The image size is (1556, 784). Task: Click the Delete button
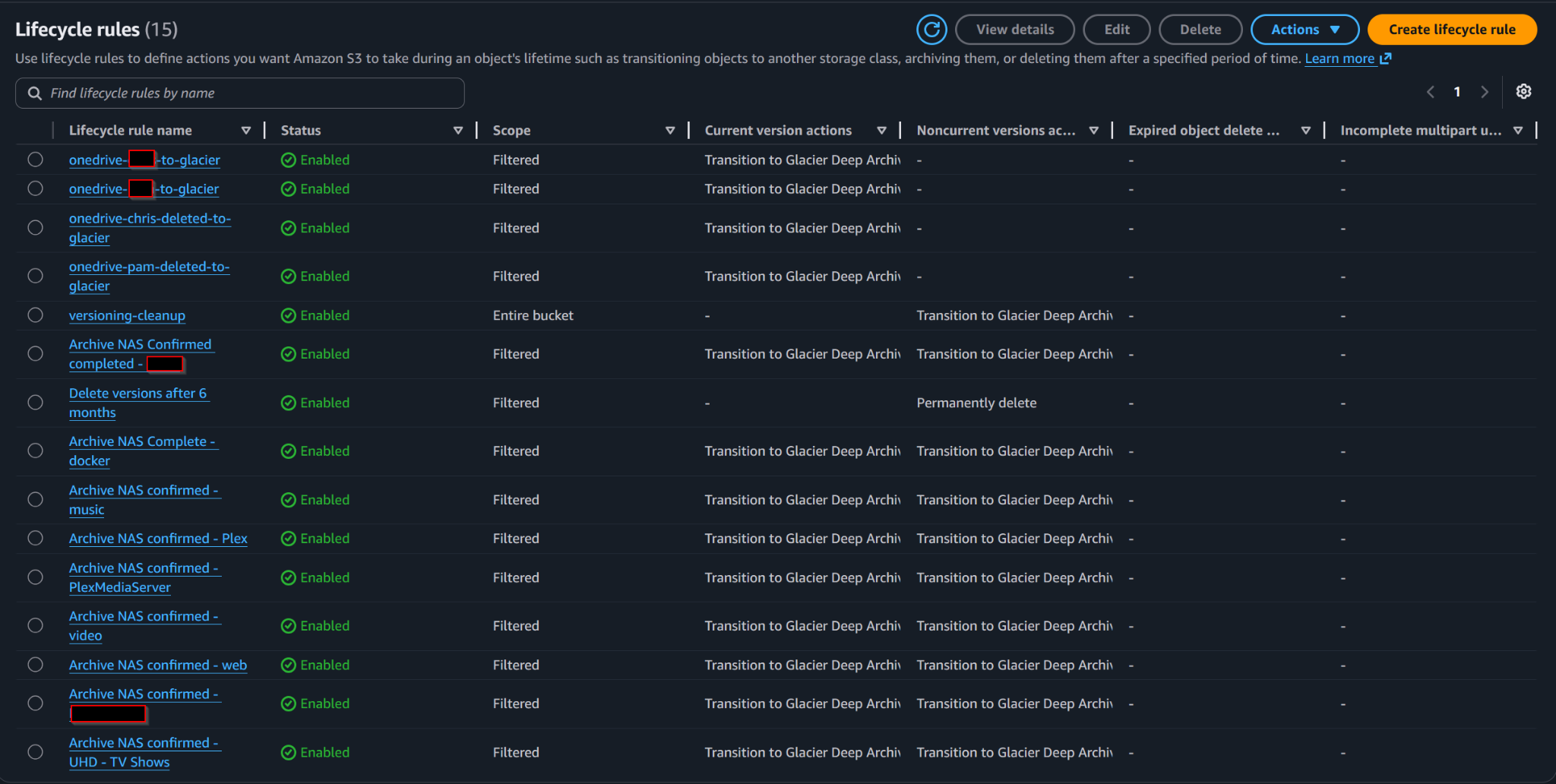pyautogui.click(x=1200, y=30)
